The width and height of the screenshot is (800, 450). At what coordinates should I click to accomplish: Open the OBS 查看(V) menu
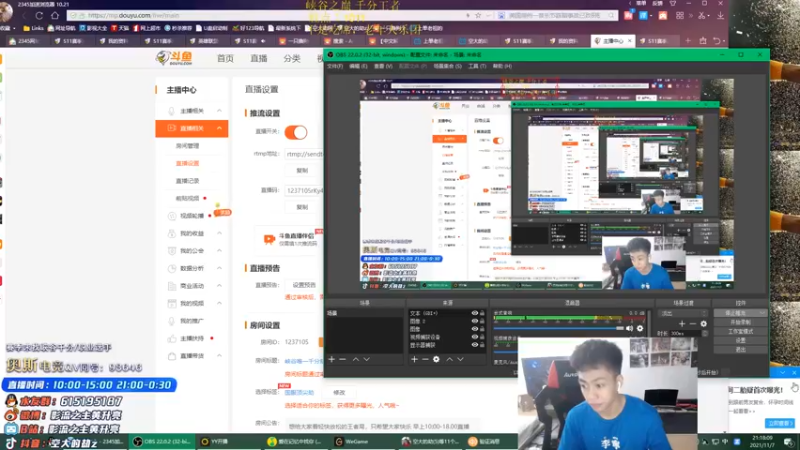coord(383,66)
